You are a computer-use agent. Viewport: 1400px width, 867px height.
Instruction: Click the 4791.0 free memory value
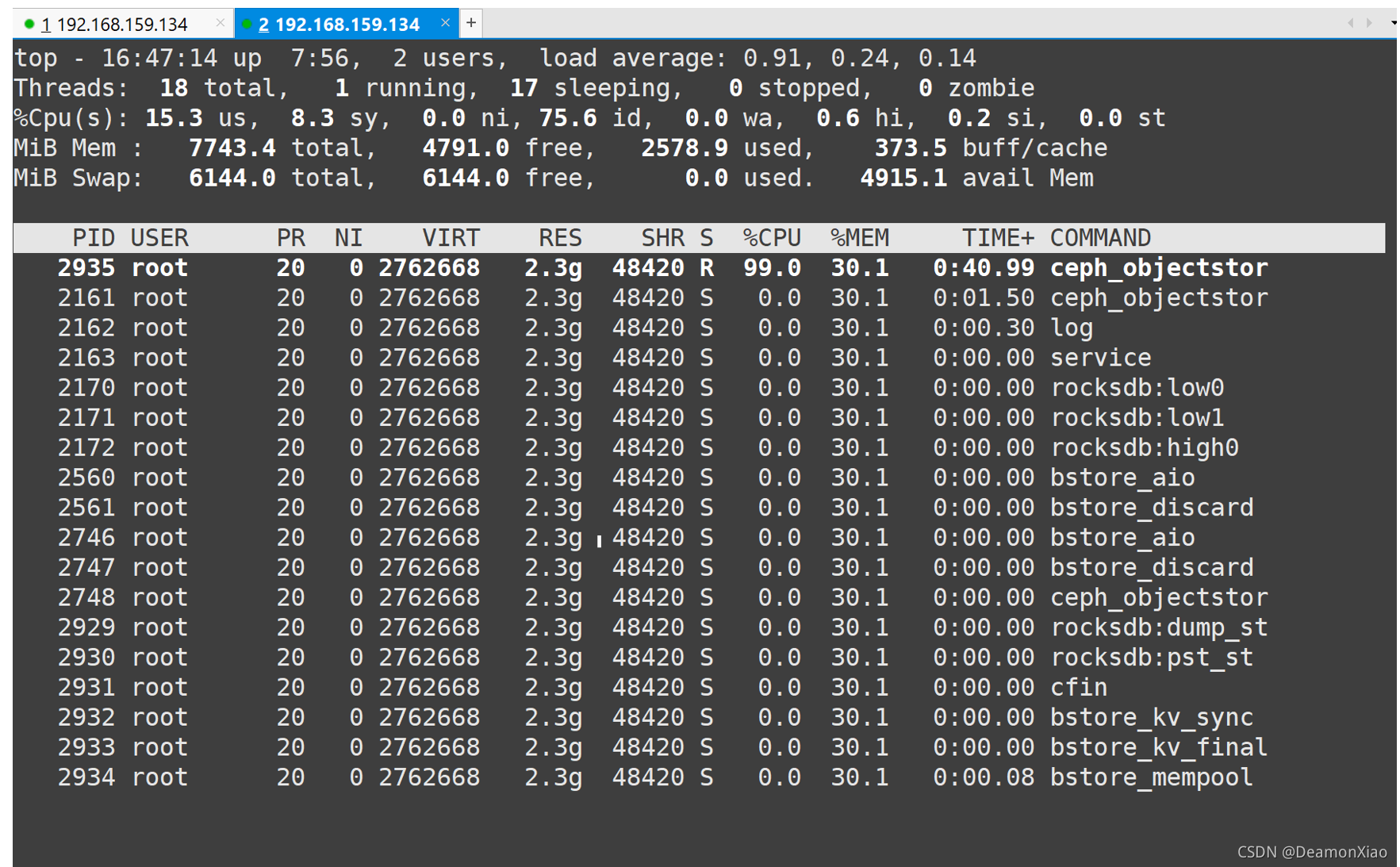click(466, 148)
